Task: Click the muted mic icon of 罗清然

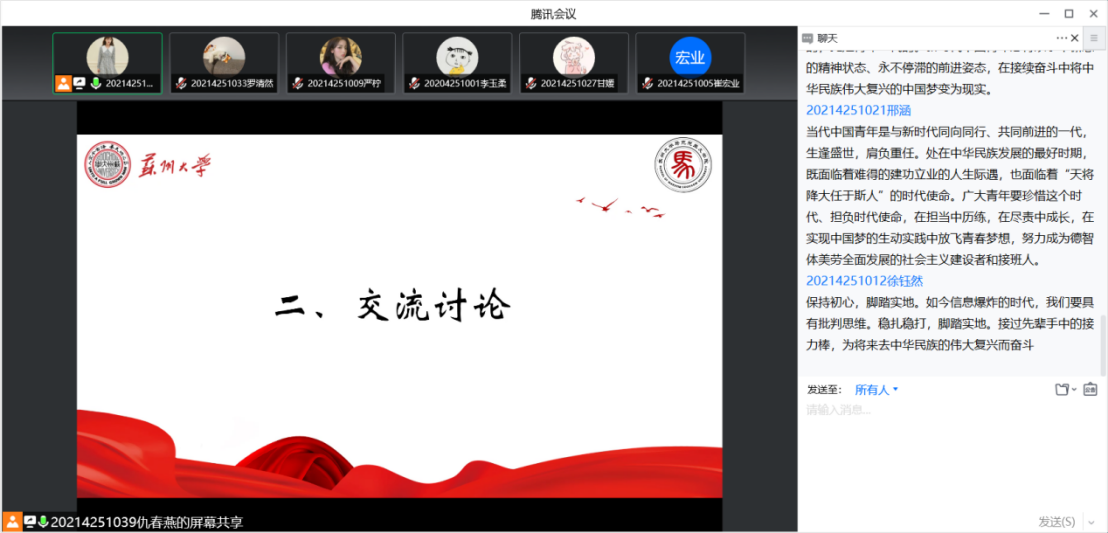Action: [x=181, y=84]
